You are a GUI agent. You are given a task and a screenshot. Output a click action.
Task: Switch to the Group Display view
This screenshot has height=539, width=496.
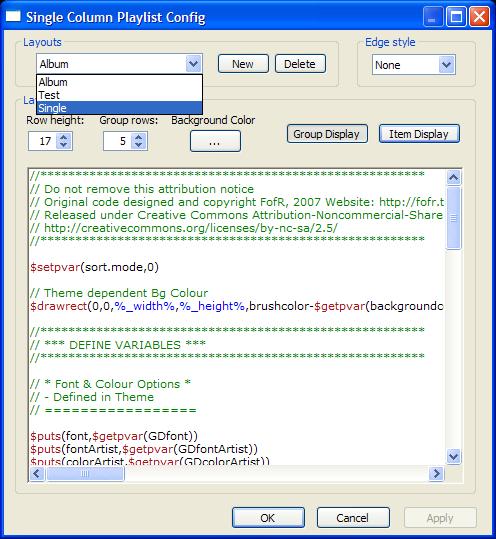(327, 134)
